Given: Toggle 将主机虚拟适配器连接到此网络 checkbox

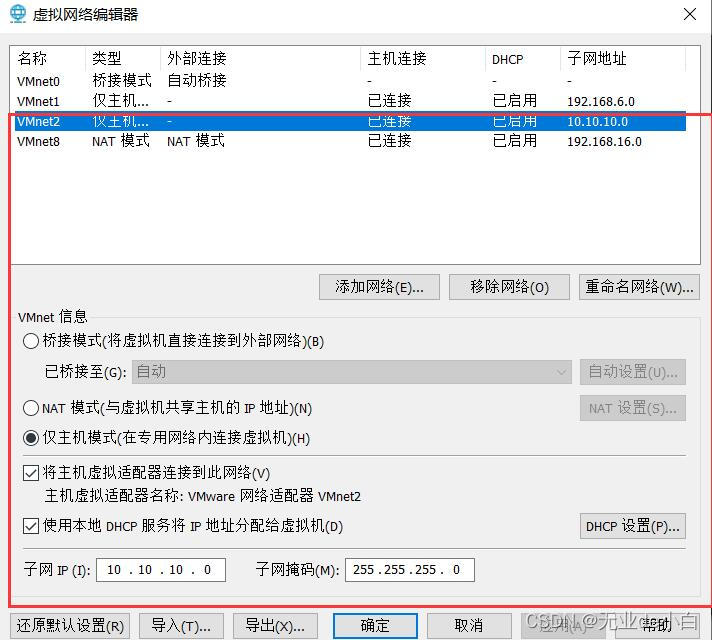Looking at the screenshot, I should (31, 473).
